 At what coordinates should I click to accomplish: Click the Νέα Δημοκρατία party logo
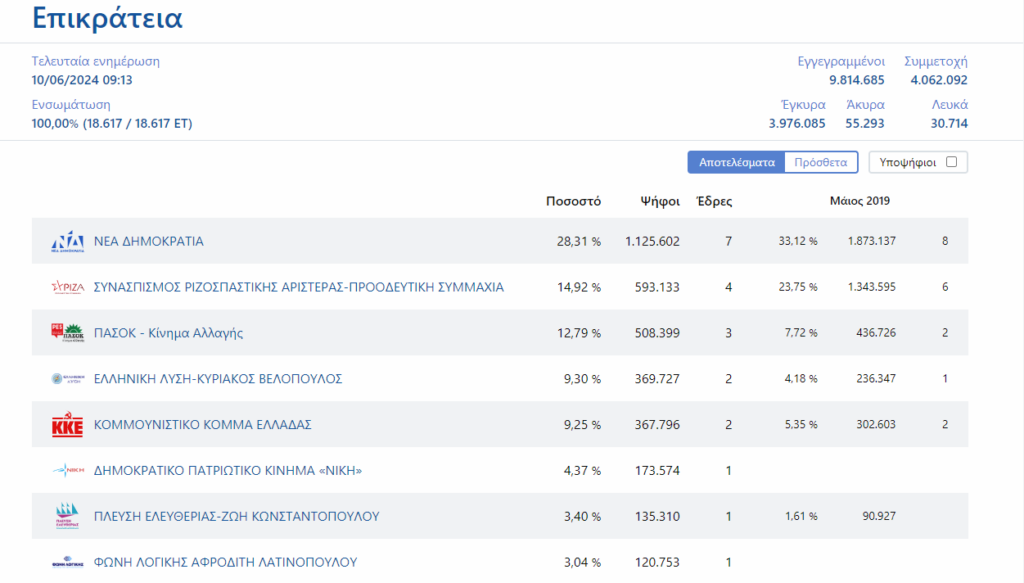(69, 242)
